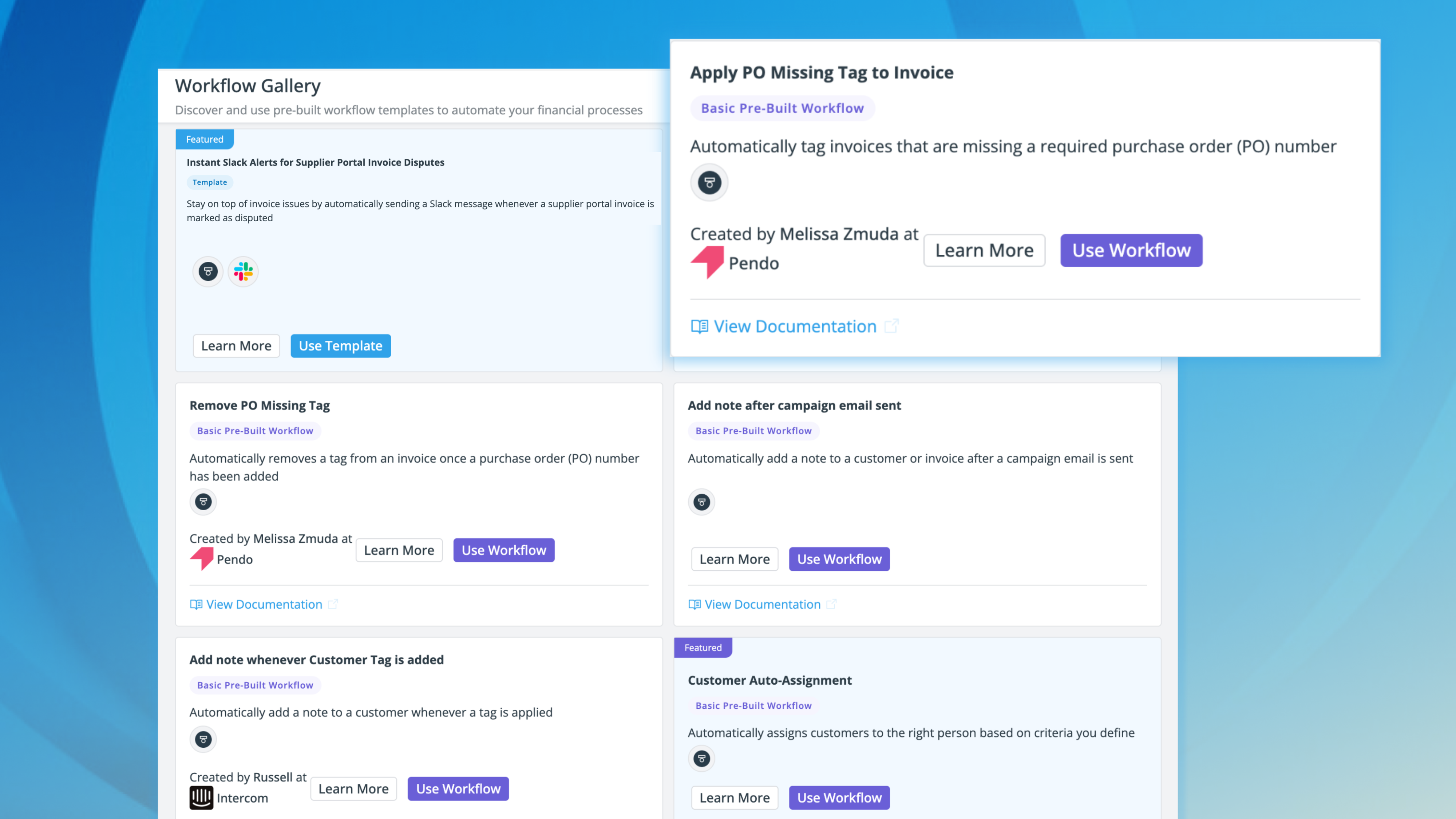Viewport: 1456px width, 819px height.
Task: Click the book icon beside View Documentation in the popup
Action: (700, 326)
